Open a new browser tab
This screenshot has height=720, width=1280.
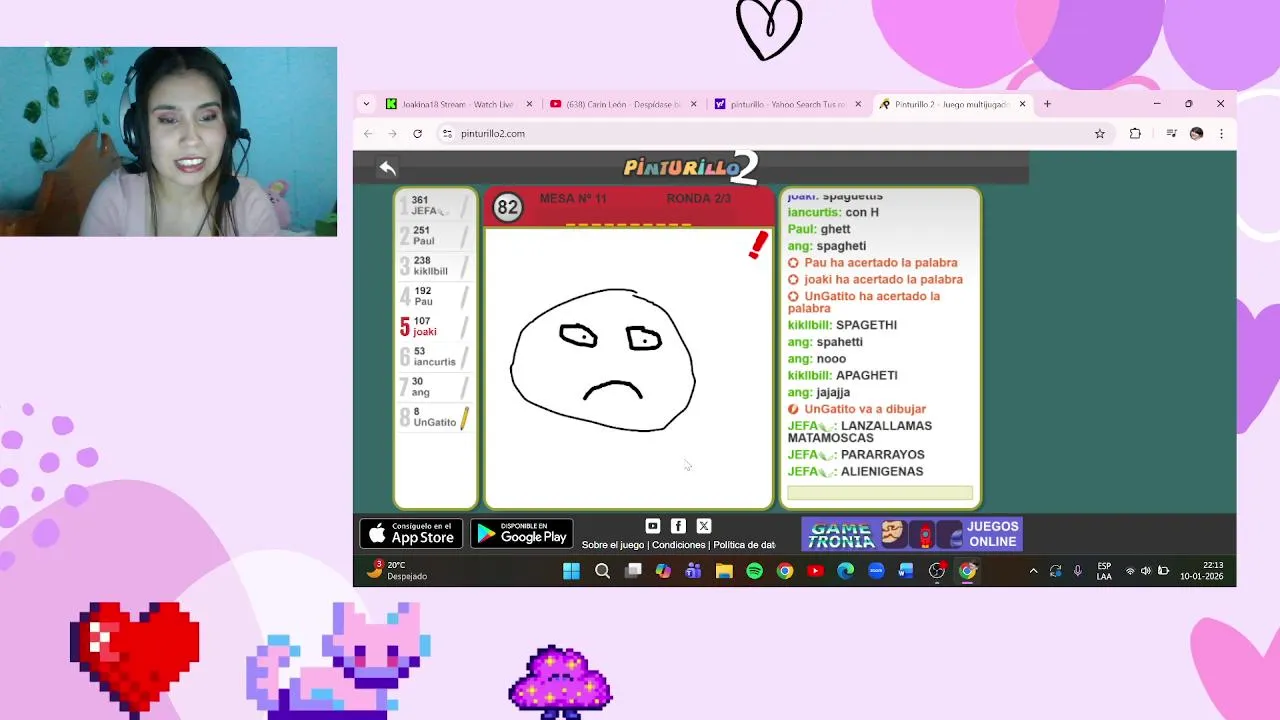click(1047, 104)
